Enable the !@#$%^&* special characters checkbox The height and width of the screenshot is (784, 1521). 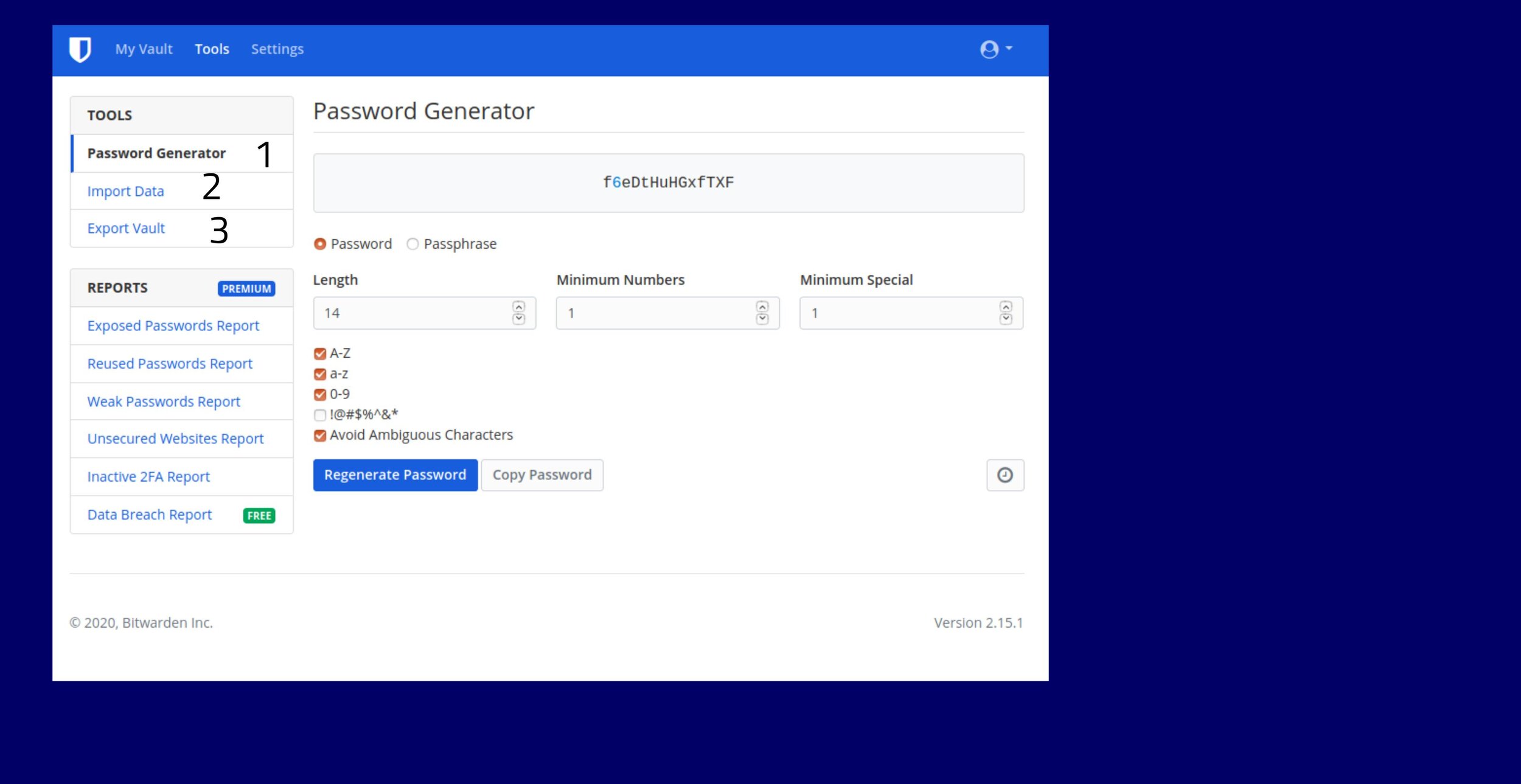[x=320, y=415]
